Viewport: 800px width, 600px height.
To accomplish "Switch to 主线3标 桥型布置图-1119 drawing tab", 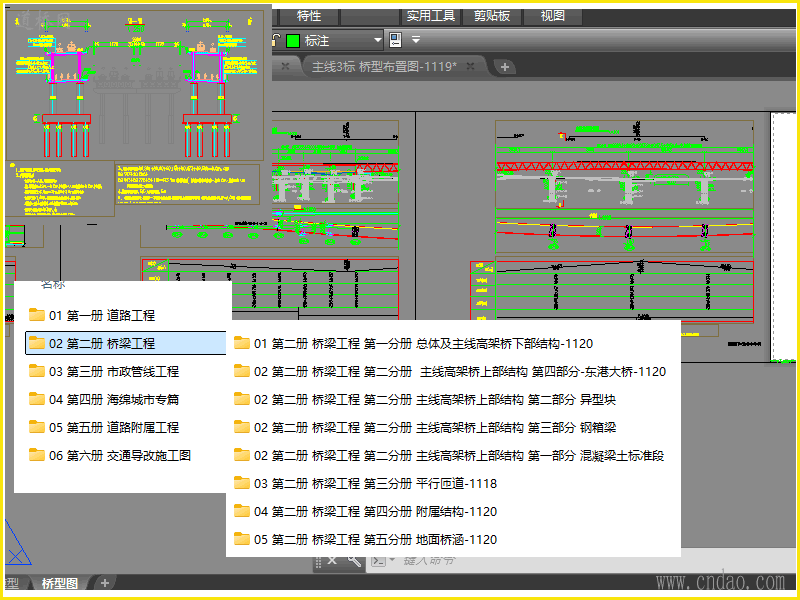I will click(384, 67).
